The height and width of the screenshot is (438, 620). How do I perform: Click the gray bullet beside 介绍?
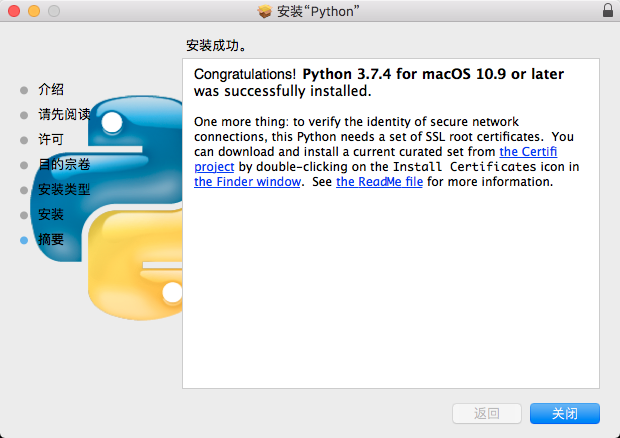pos(24,90)
